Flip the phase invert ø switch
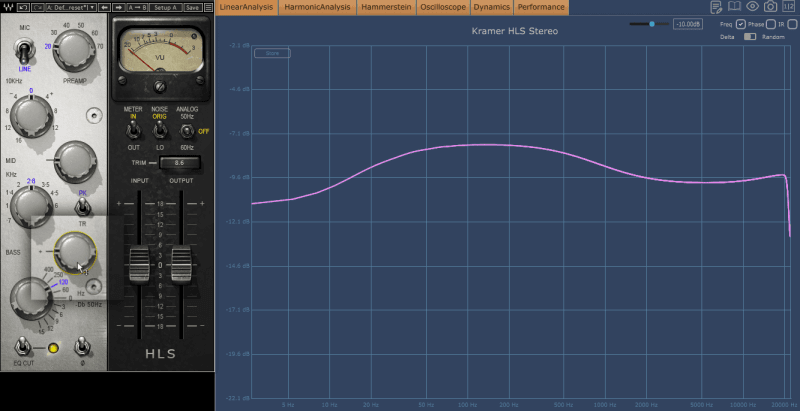Image resolution: width=800 pixels, height=411 pixels. click(82, 347)
